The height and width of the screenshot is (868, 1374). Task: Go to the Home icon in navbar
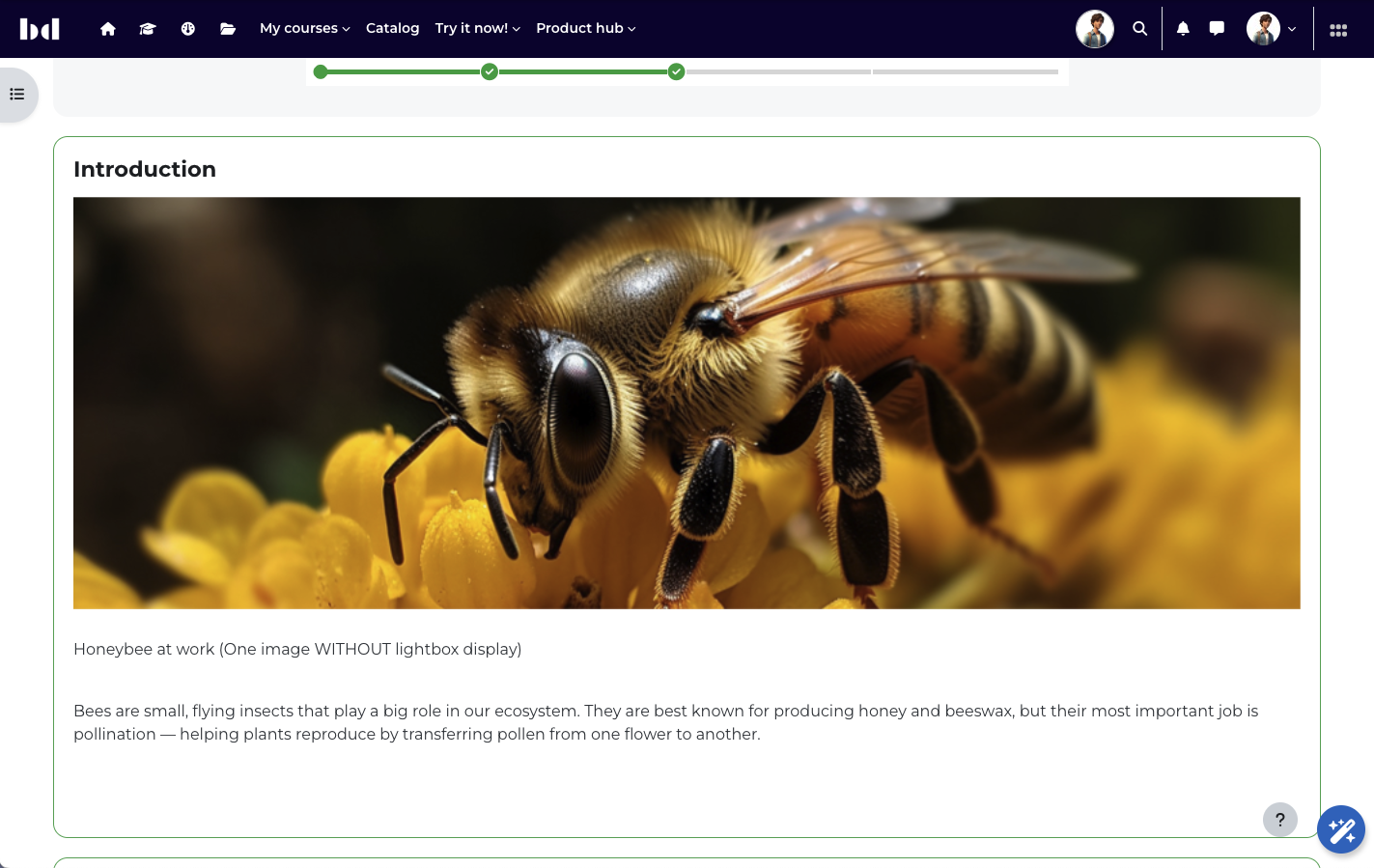[x=108, y=29]
